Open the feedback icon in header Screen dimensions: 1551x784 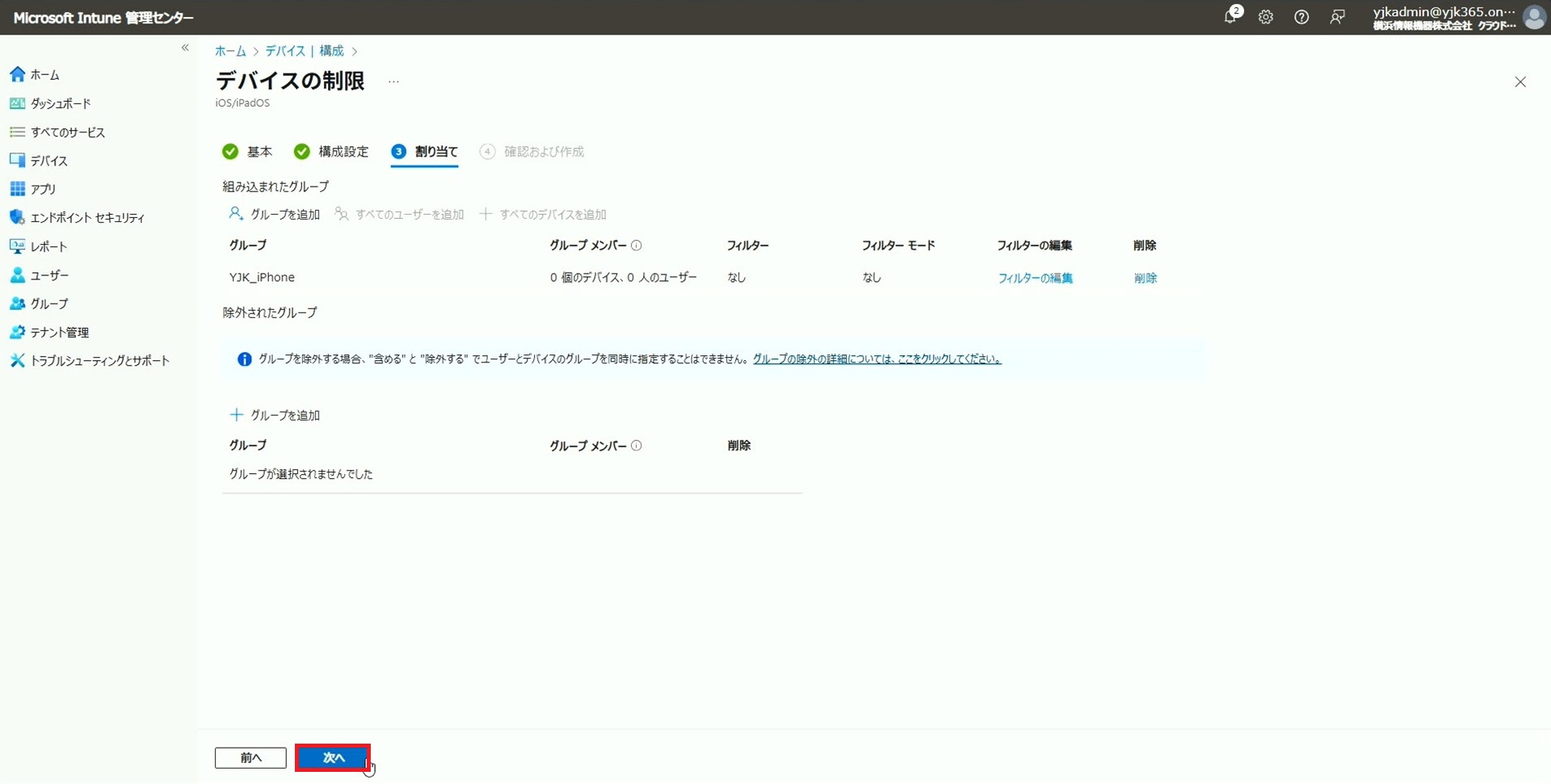[1337, 17]
